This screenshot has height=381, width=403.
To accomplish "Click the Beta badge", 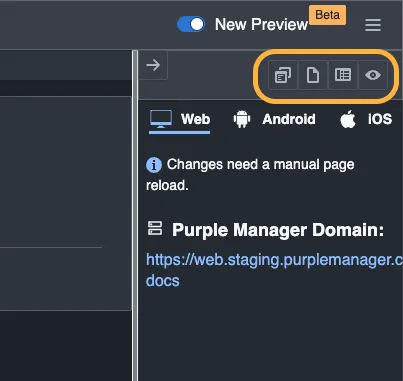I will [327, 15].
